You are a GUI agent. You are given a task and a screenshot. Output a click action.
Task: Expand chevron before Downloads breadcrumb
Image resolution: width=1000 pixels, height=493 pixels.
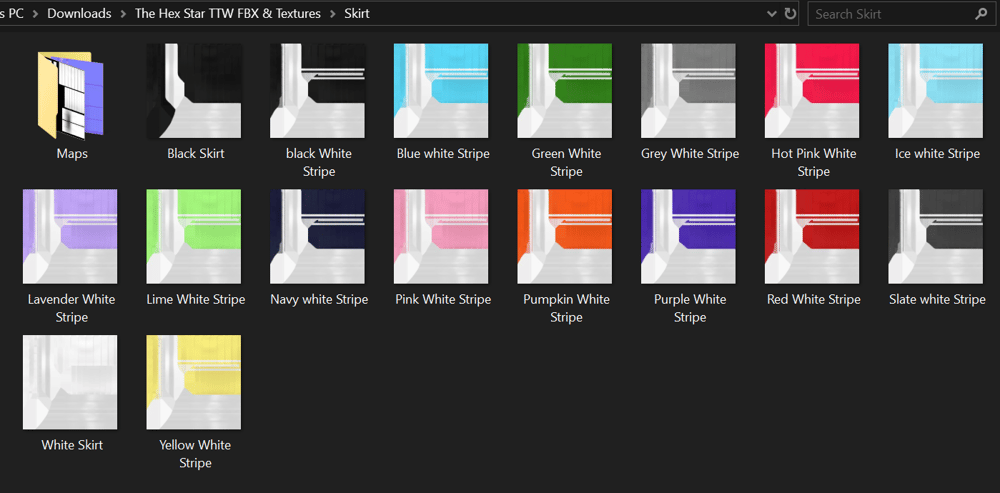36,13
